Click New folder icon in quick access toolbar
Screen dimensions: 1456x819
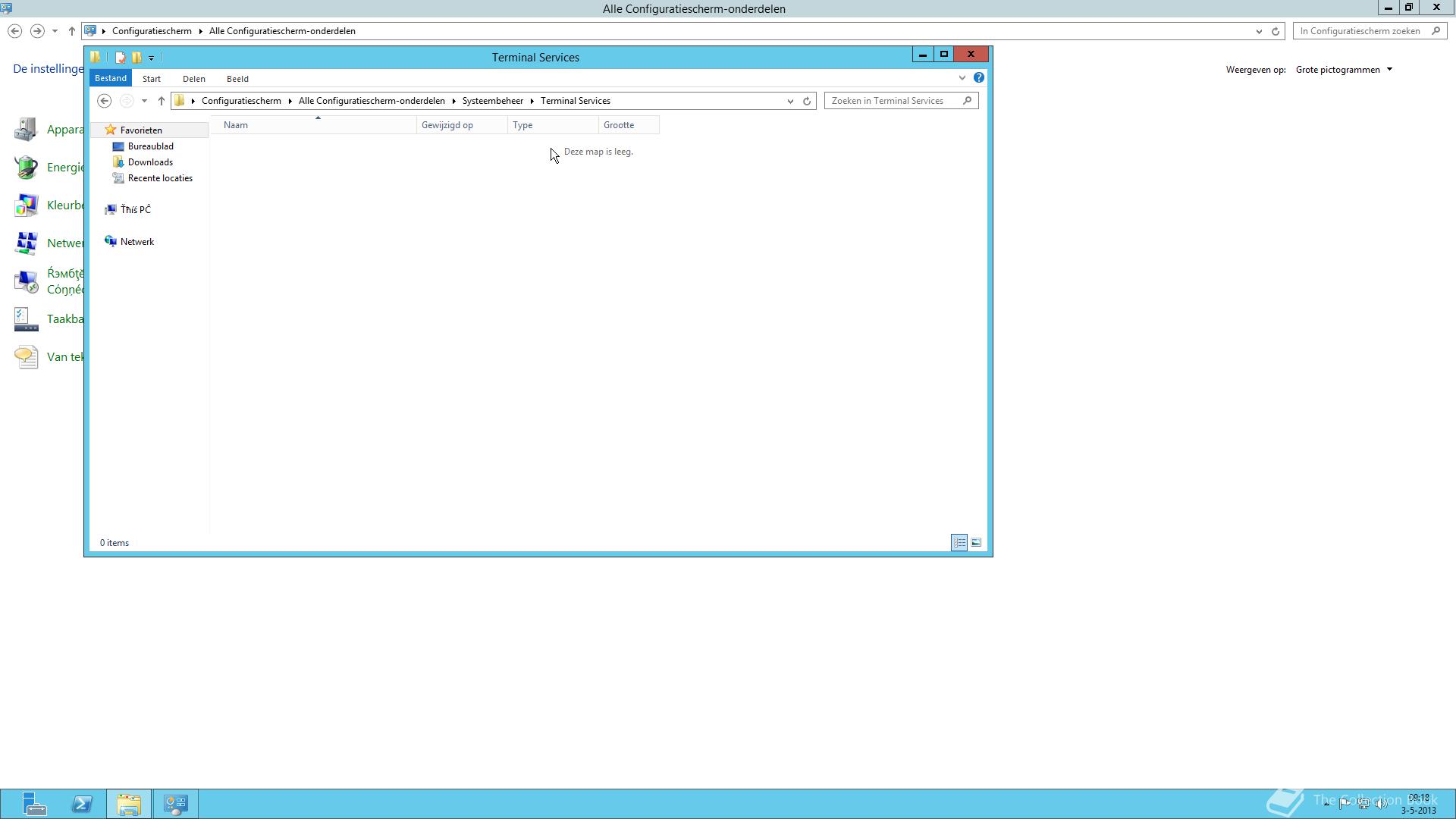(x=136, y=58)
